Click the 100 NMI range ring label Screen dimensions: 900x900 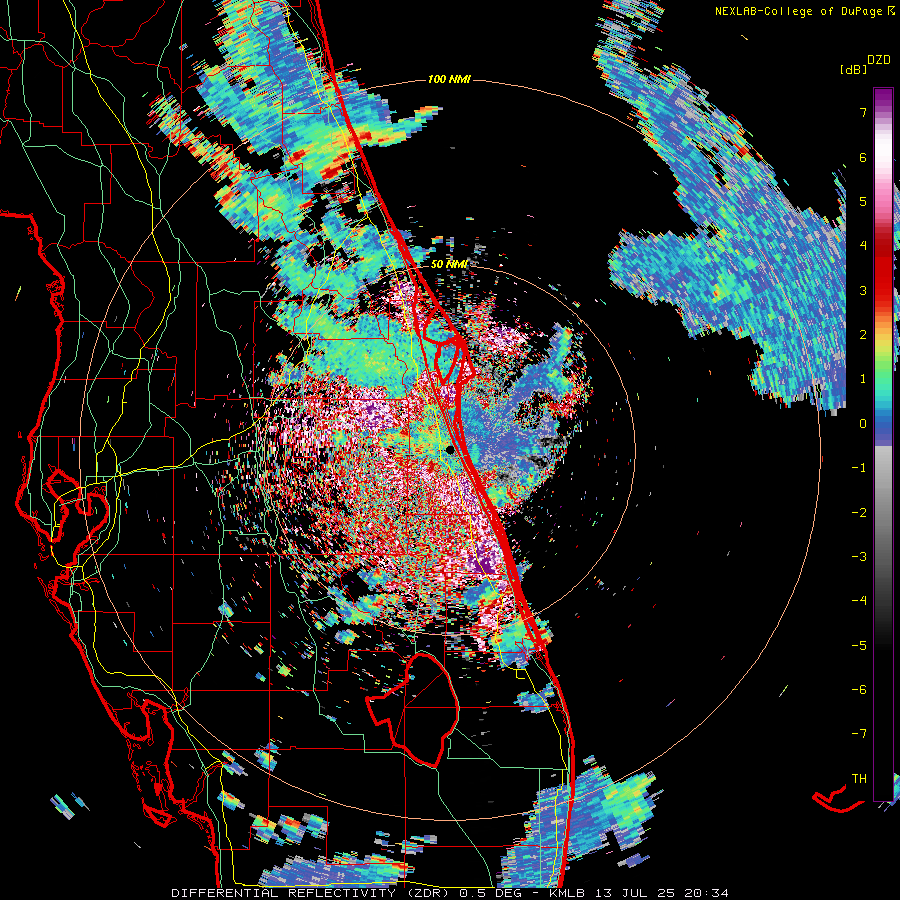click(x=449, y=79)
